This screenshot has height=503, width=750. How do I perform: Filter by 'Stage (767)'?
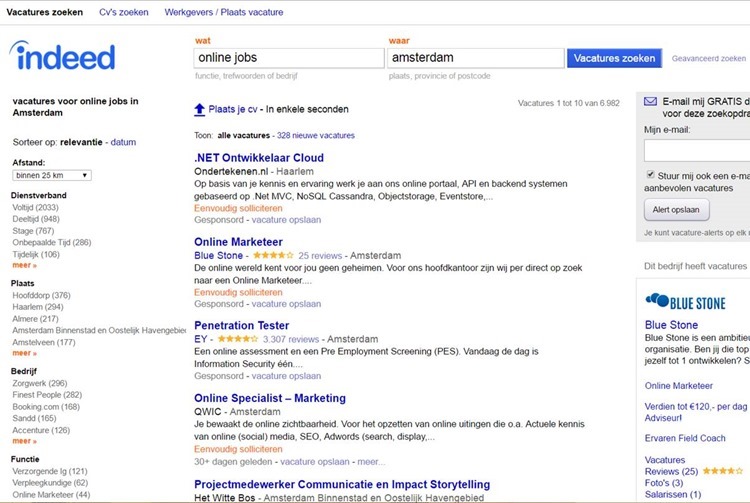pos(33,231)
